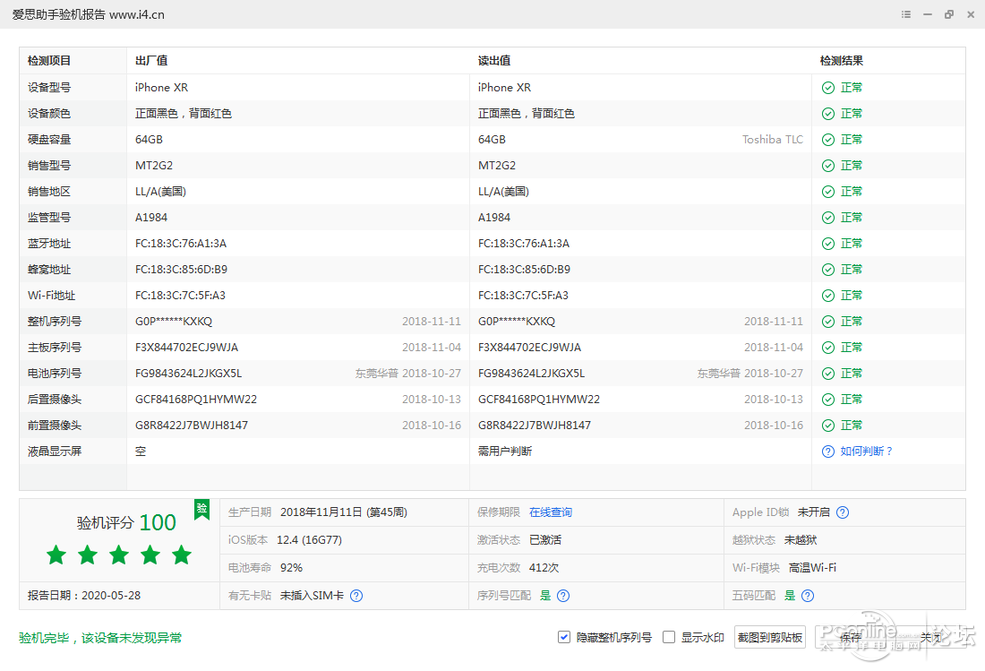The height and width of the screenshot is (671, 985).
Task: Click battery life value 92%
Action: point(291,568)
